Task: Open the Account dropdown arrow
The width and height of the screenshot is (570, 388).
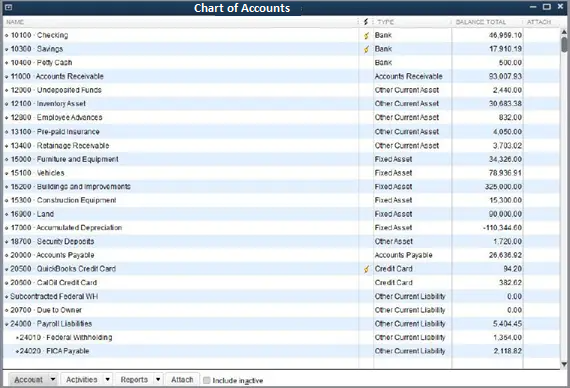Action: [53, 379]
